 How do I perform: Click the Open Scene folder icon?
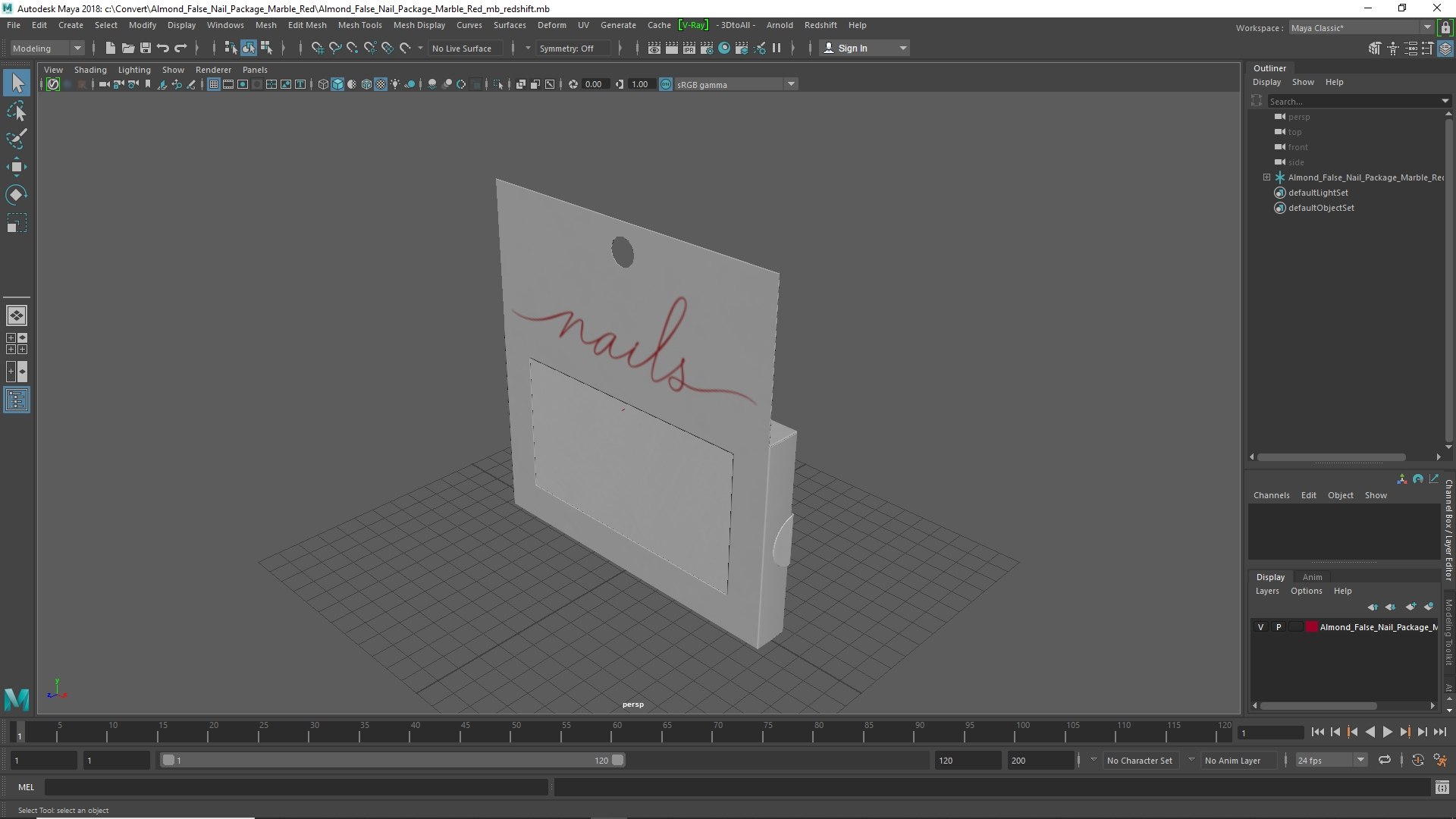point(127,48)
